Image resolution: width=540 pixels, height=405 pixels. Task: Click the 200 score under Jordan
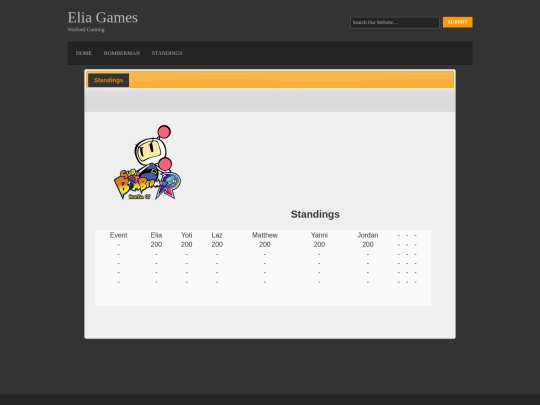(368, 245)
